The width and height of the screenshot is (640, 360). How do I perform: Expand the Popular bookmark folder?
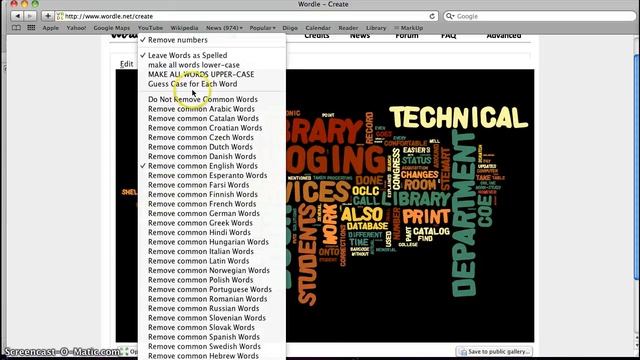click(262, 28)
